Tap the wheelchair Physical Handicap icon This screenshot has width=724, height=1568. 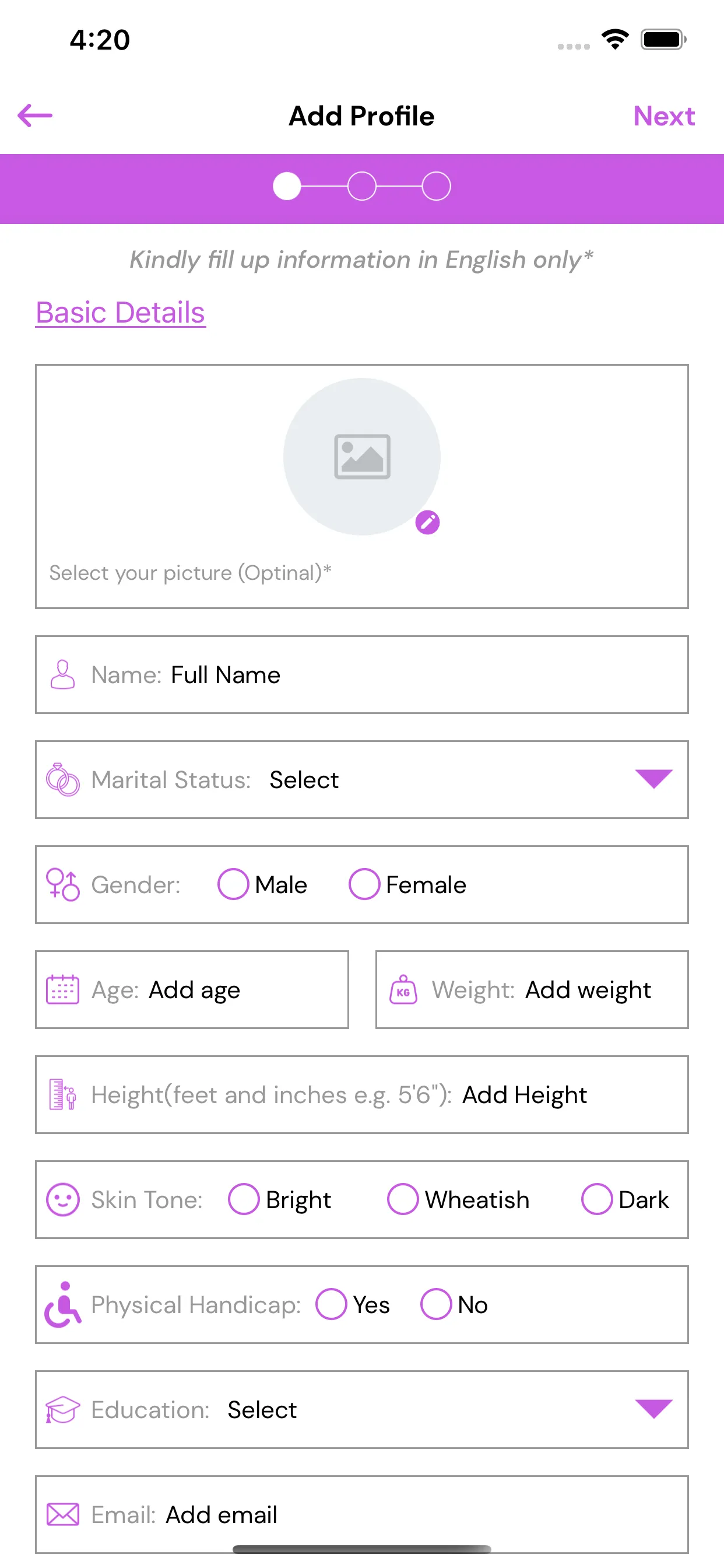[63, 1304]
